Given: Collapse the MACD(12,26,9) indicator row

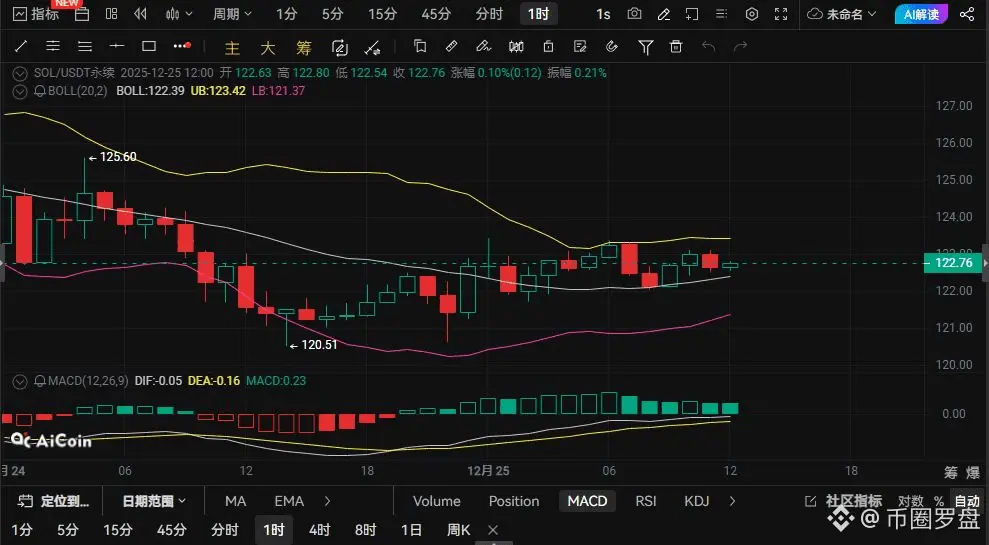Looking at the screenshot, I should tap(20, 381).
